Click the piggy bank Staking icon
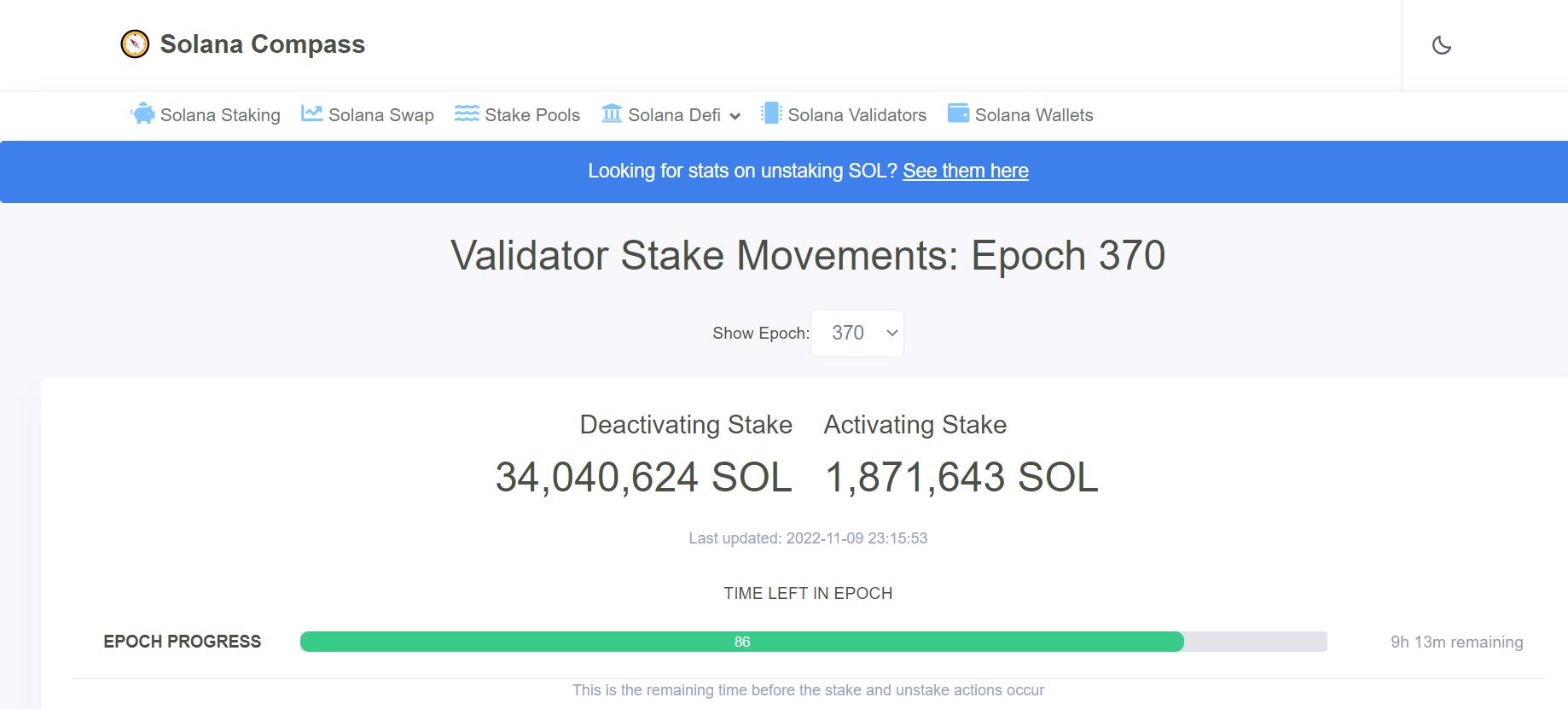The height and width of the screenshot is (709, 1568). (142, 113)
